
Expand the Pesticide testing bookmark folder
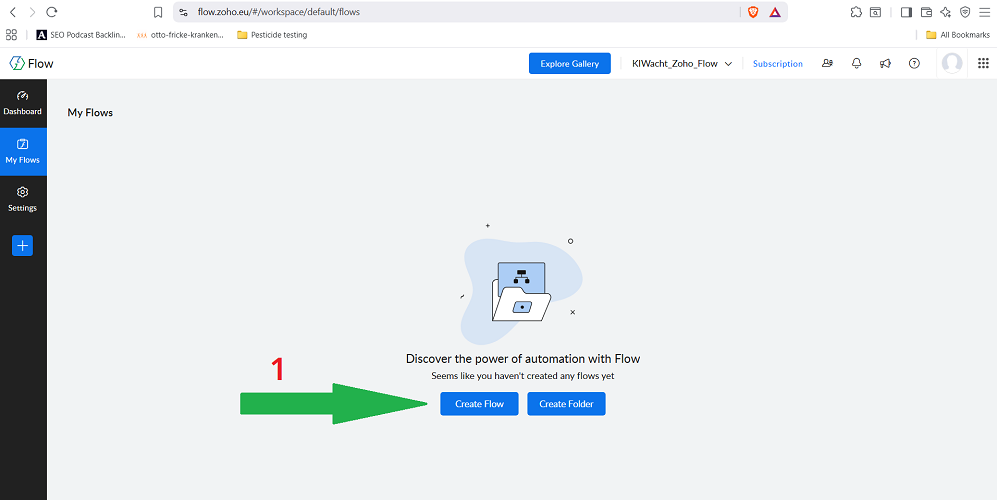tap(272, 35)
